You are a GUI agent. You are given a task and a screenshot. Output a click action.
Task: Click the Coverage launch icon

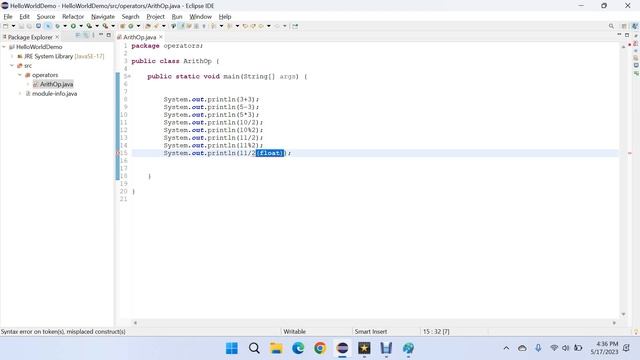pos(89,26)
